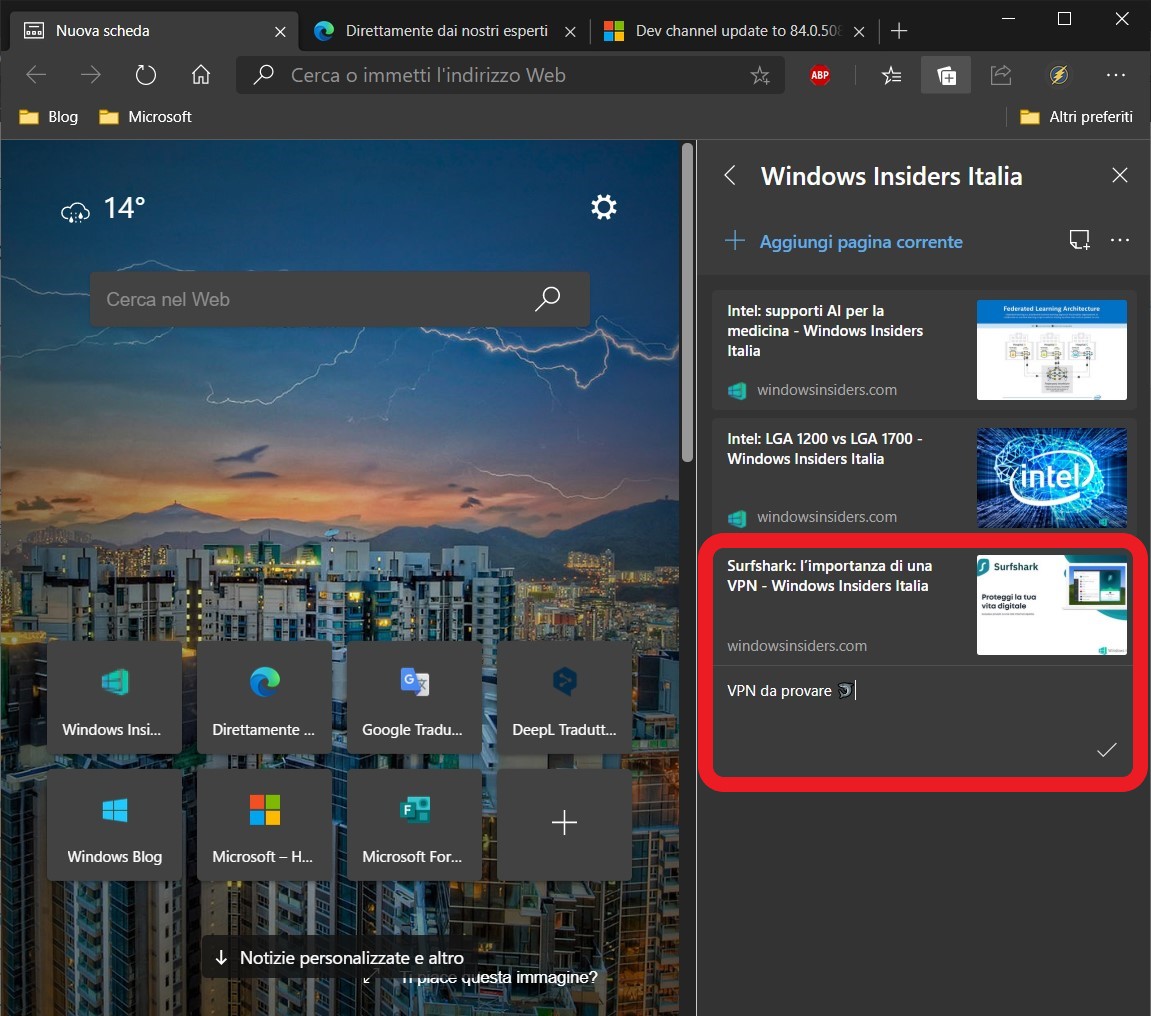
Task: Open the Share toolbar icon
Action: click(1001, 75)
